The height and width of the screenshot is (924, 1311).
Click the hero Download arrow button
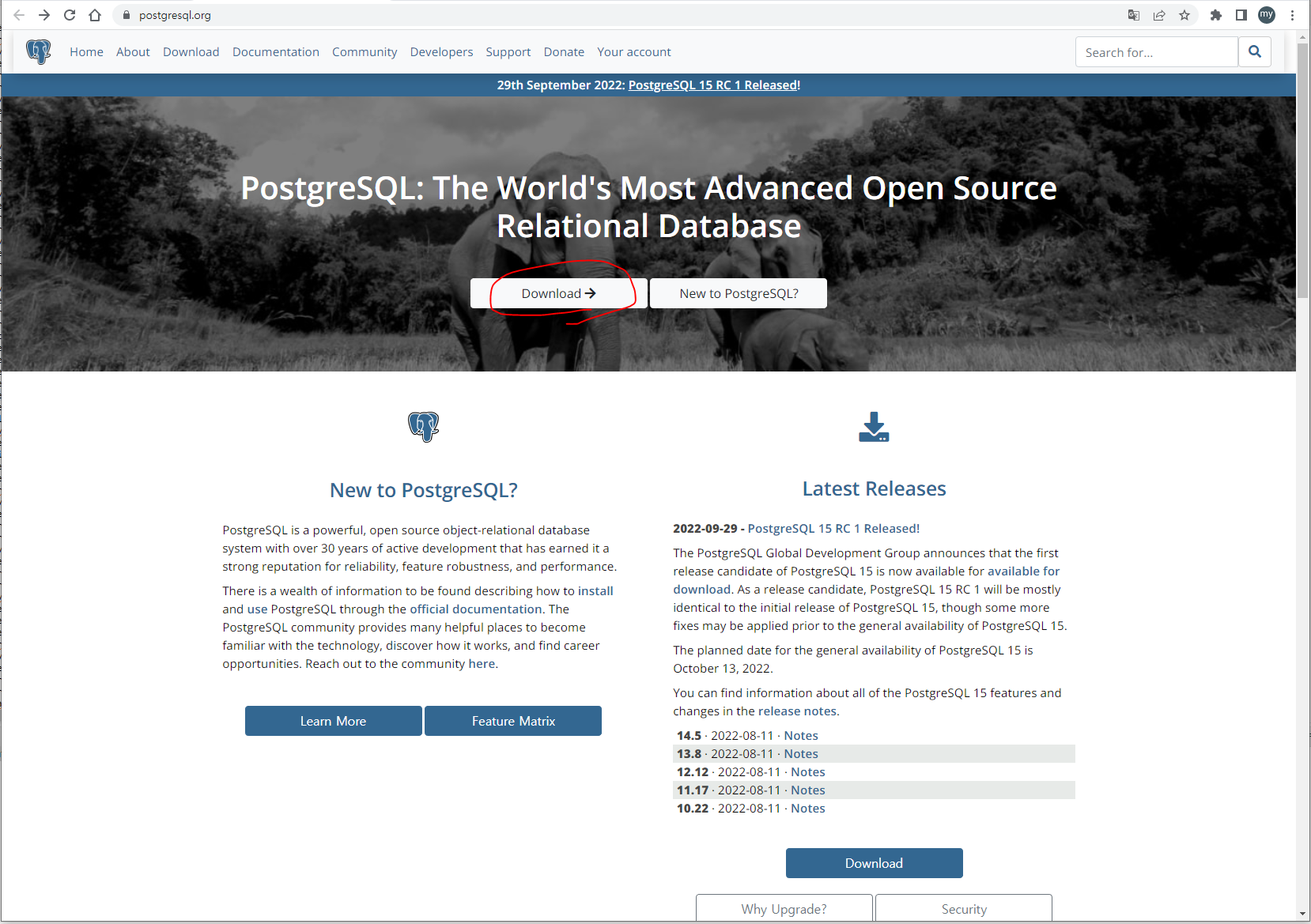[x=559, y=293]
